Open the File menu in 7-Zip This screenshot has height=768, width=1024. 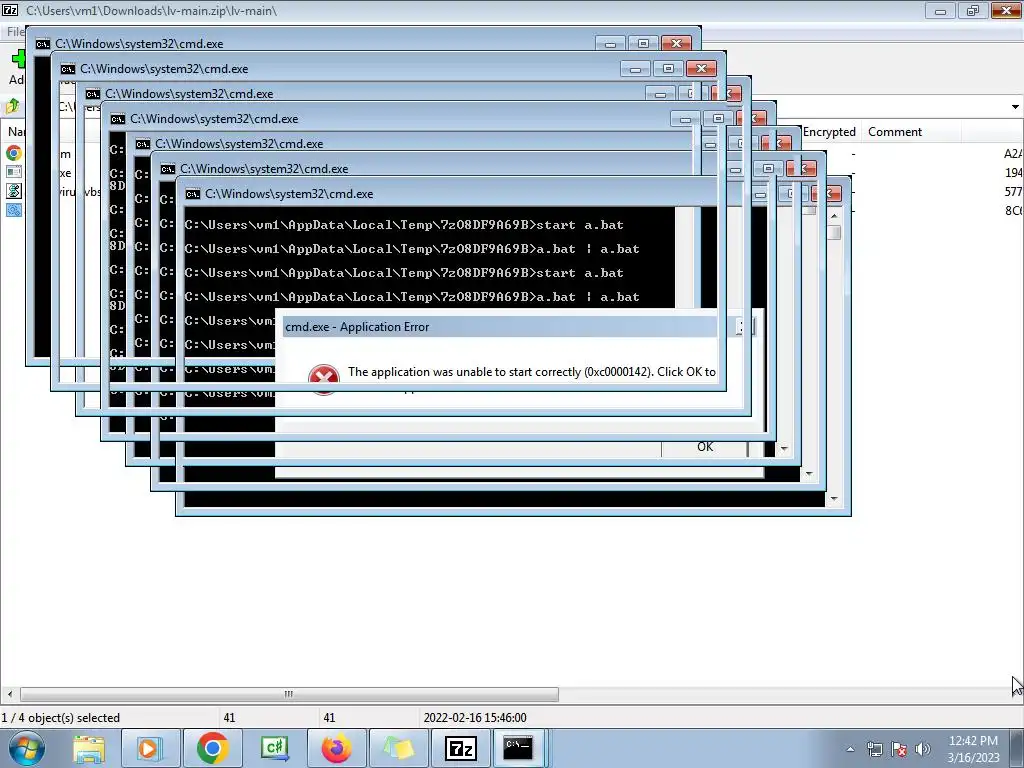coord(14,31)
